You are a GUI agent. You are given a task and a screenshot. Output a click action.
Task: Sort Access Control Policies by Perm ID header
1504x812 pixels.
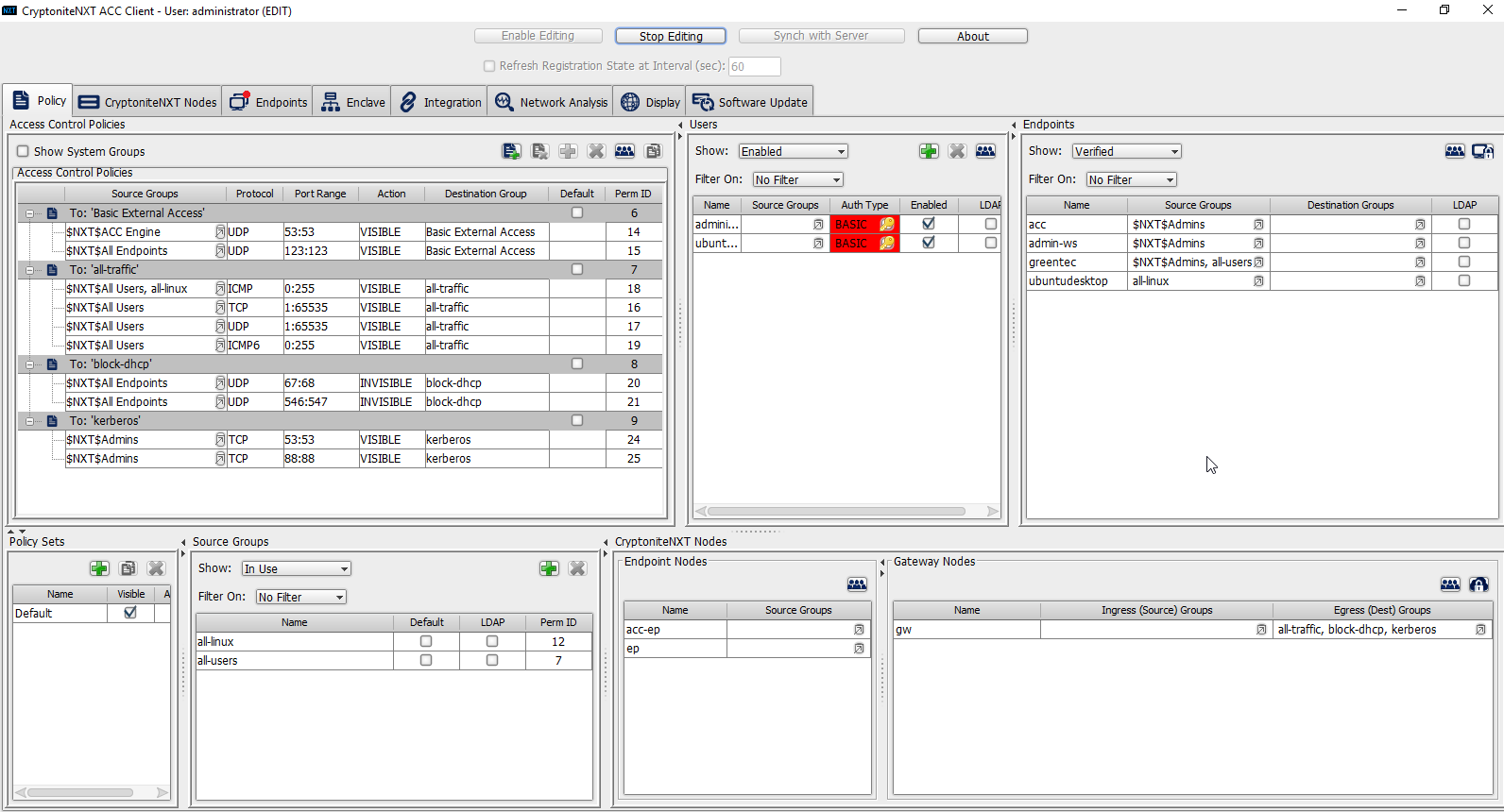633,194
